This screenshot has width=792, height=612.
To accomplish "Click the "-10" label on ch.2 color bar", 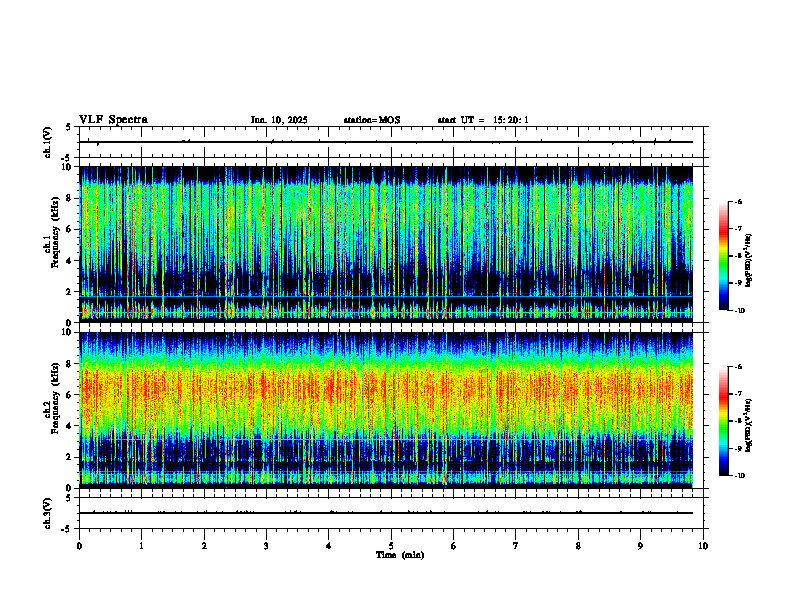I will (x=739, y=476).
